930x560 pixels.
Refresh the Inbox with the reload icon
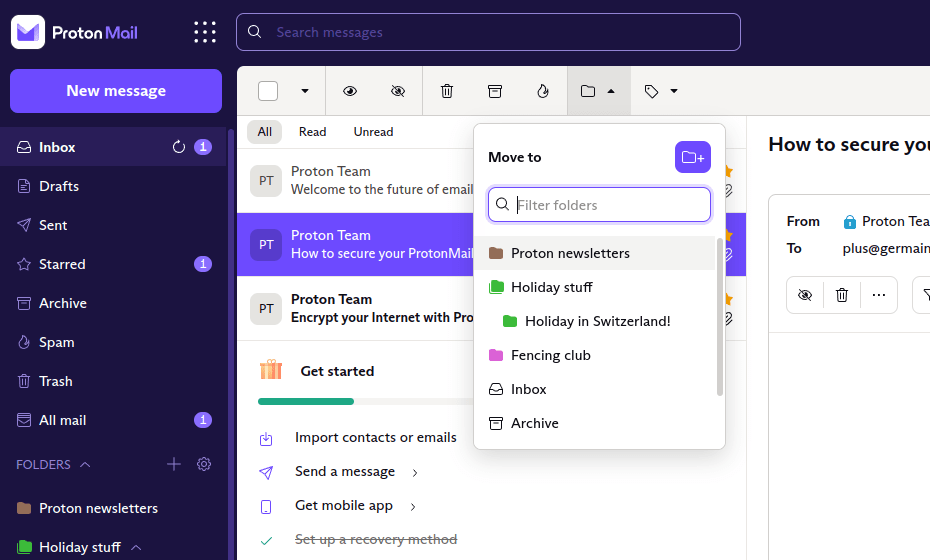pos(179,147)
